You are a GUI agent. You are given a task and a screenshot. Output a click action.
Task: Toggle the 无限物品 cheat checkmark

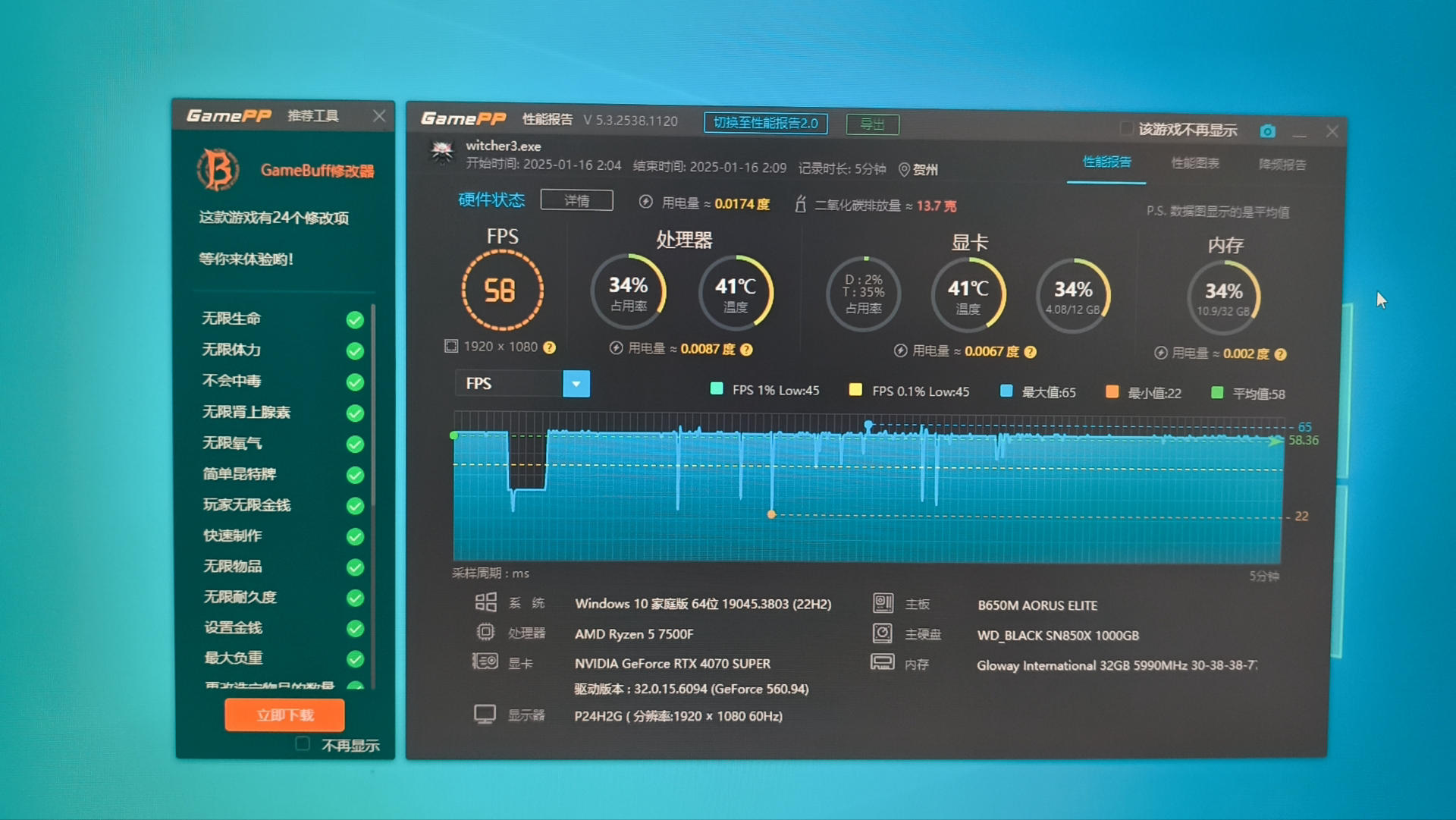(x=355, y=567)
